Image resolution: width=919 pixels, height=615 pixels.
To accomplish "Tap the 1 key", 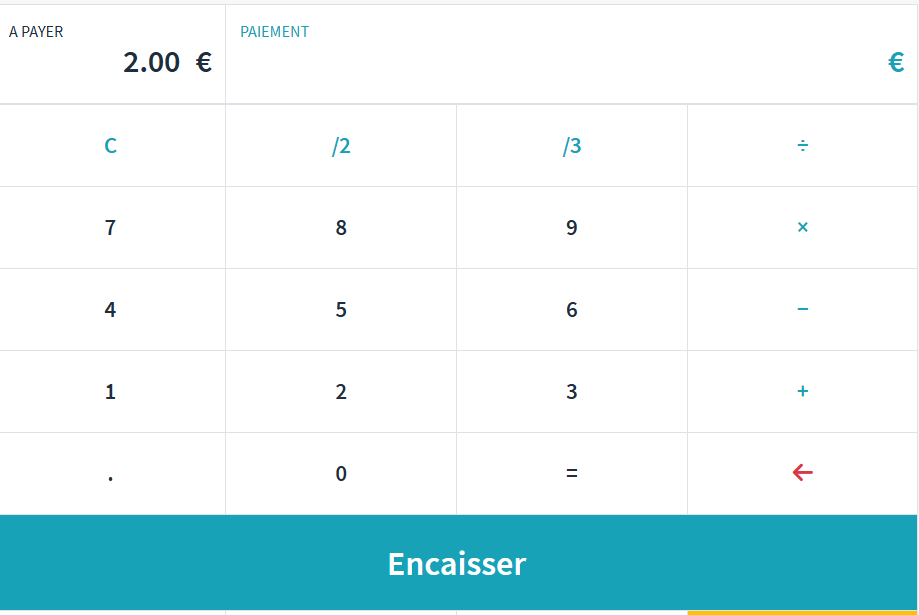I will pyautogui.click(x=111, y=392).
